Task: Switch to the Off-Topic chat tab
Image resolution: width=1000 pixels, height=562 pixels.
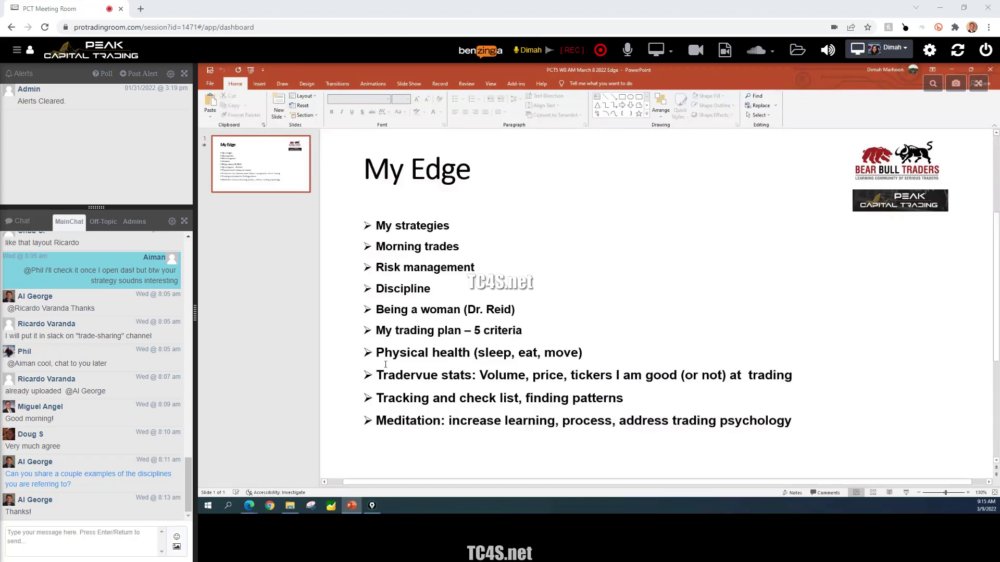Action: click(103, 221)
